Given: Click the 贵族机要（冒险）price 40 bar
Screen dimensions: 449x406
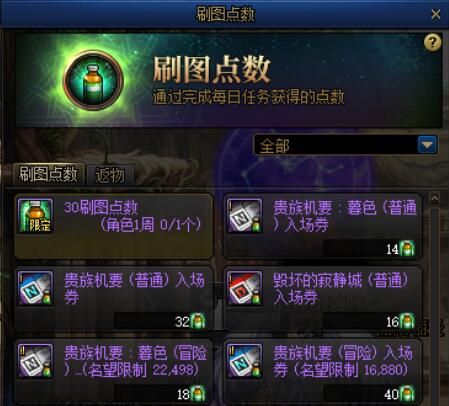Looking at the screenshot, I should (x=369, y=394).
